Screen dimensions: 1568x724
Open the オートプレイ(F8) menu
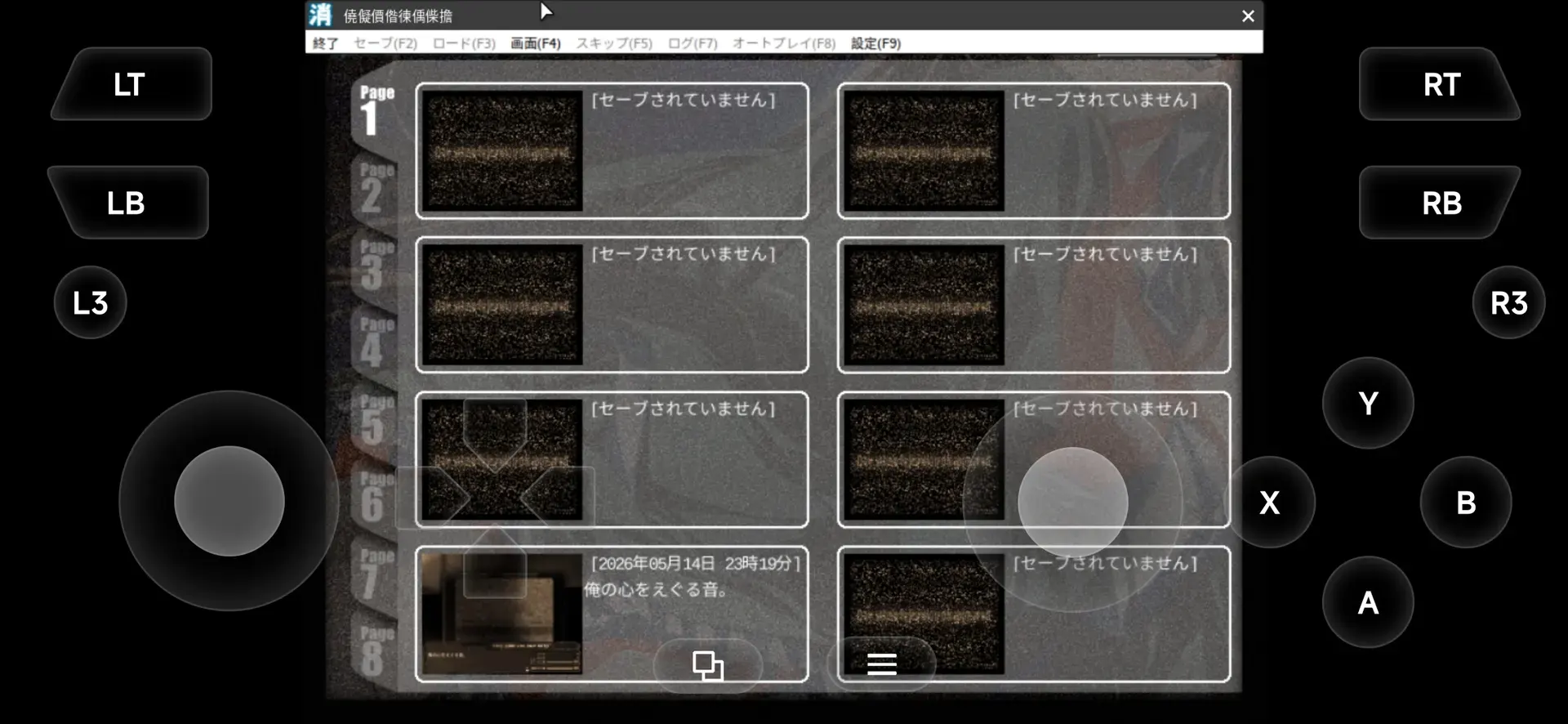(x=784, y=43)
